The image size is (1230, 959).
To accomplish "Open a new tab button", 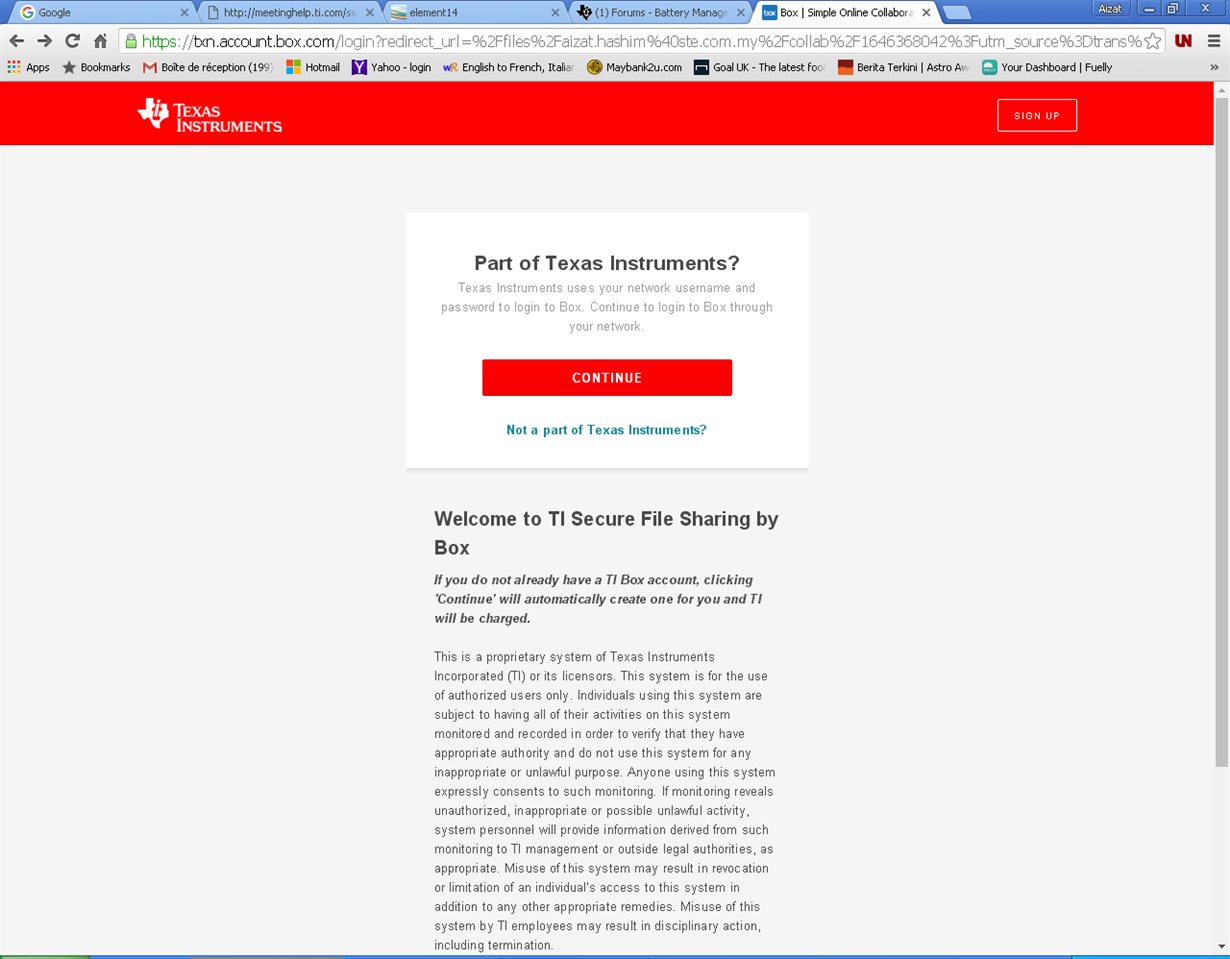I will pos(957,13).
